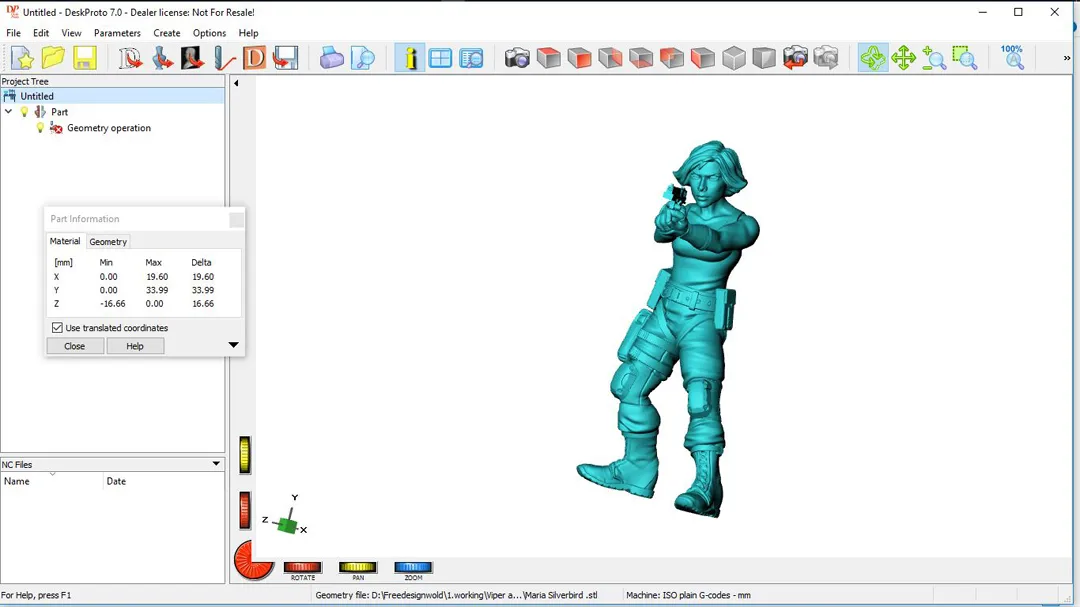Toggle visibility bulb for Part
The height and width of the screenshot is (607, 1080).
[24, 112]
